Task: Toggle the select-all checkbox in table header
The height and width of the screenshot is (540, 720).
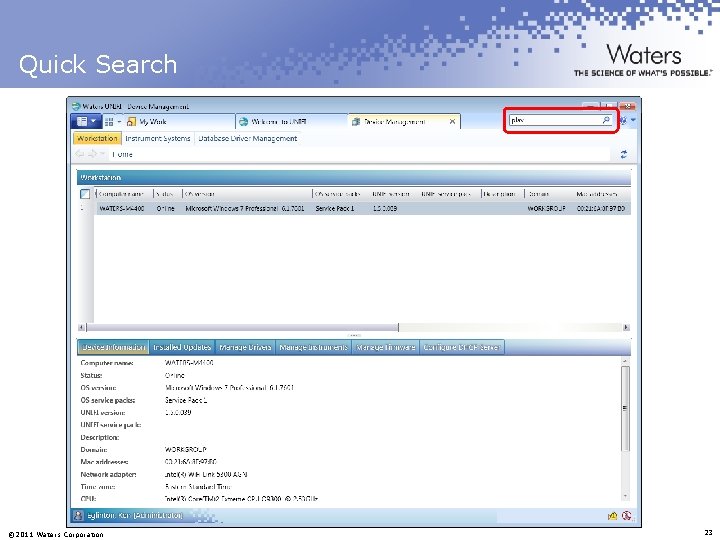Action: pyautogui.click(x=85, y=194)
